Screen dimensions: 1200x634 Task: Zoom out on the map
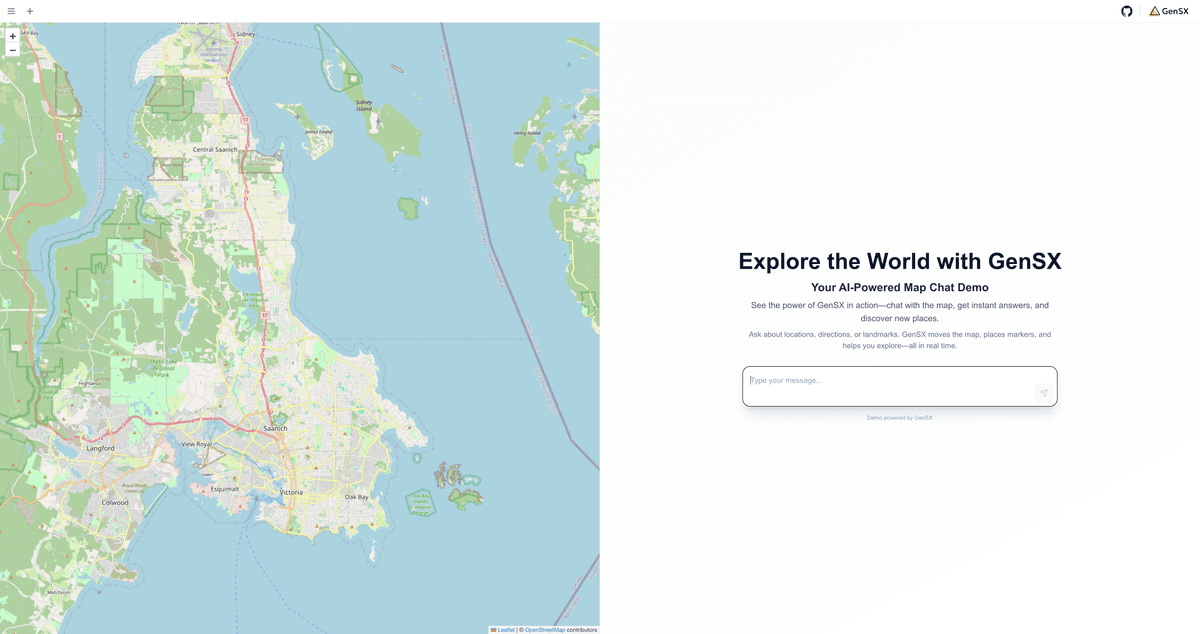coord(13,50)
